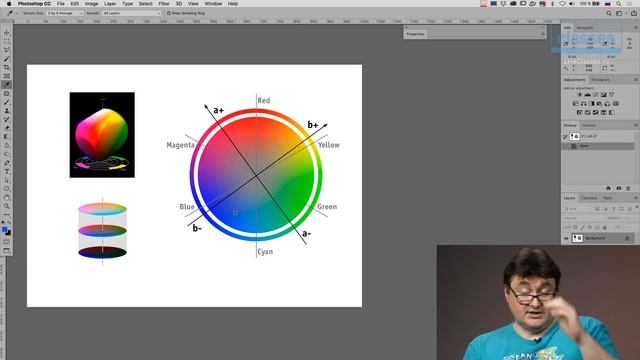Open the Adjustments panel flyout menu
Image resolution: width=640 pixels, height=360 pixels.
coord(636,80)
